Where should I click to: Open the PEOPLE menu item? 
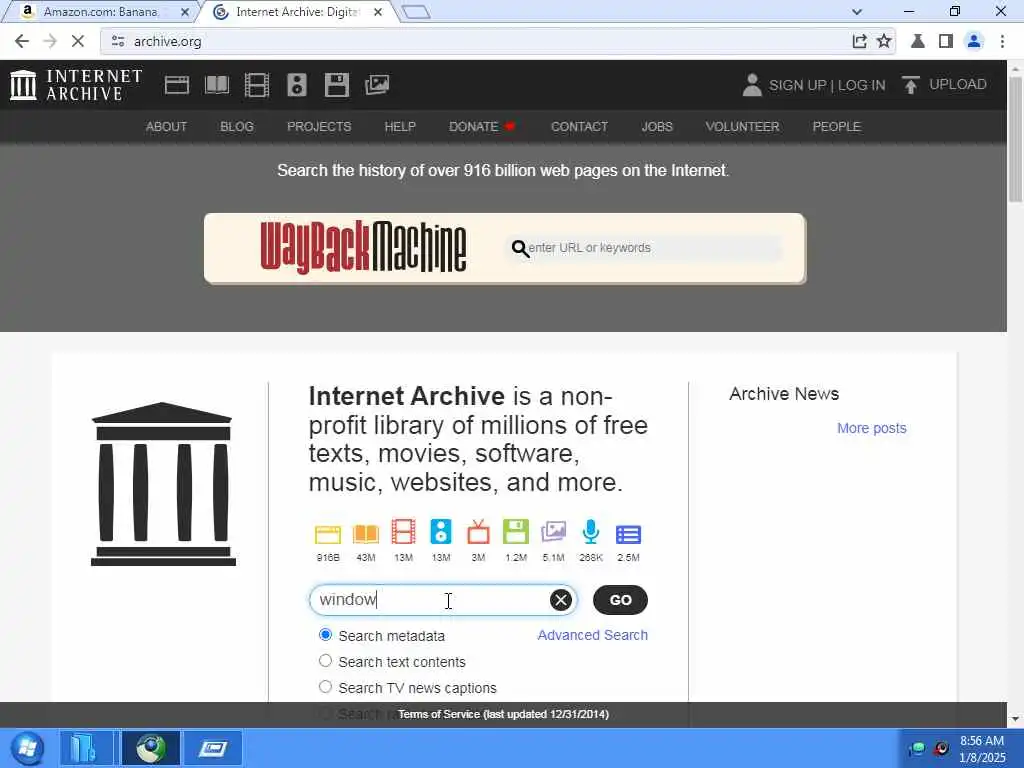[836, 127]
